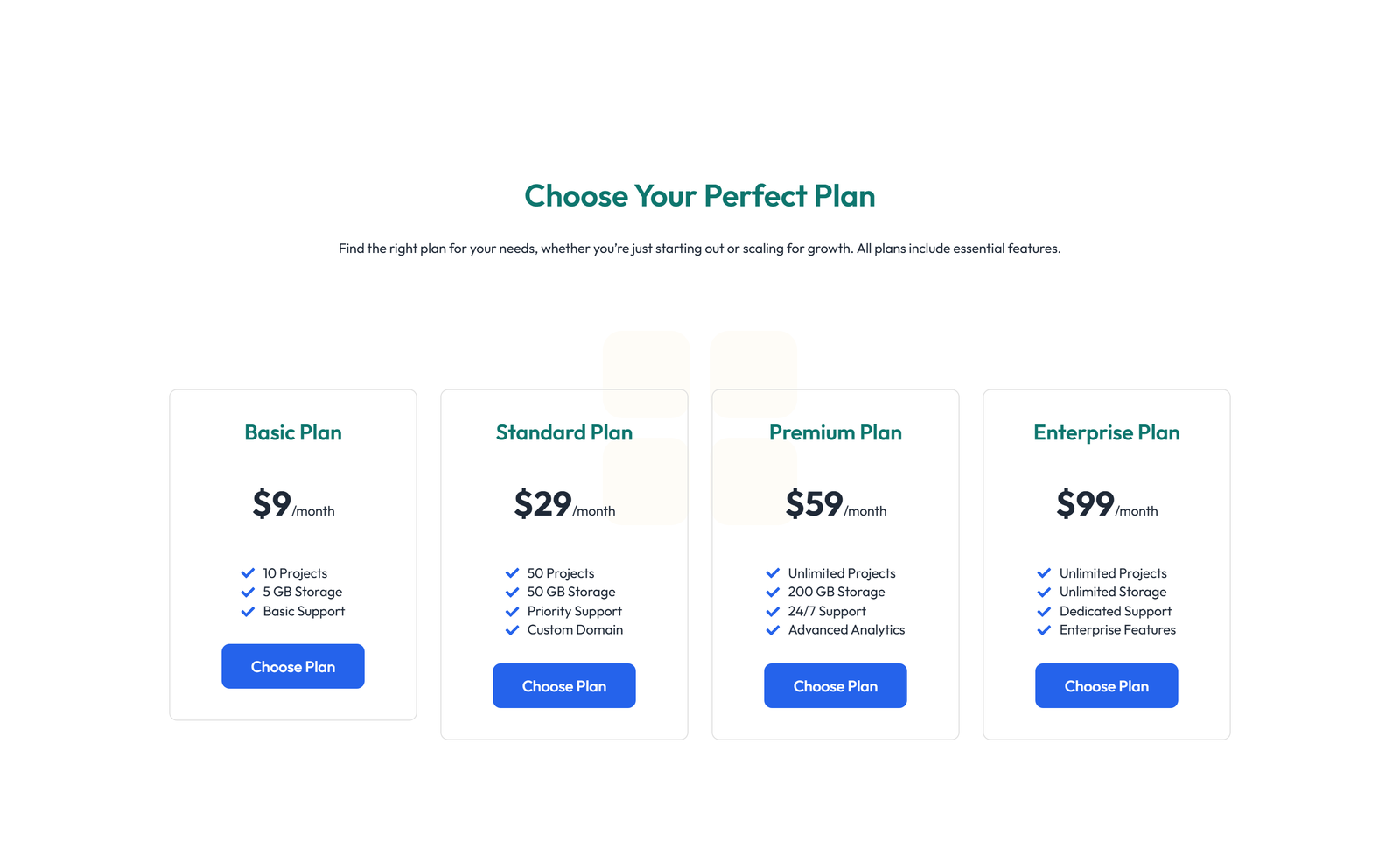Select the checkmark beside "Unlimited Projects" under Premium

coord(773,573)
